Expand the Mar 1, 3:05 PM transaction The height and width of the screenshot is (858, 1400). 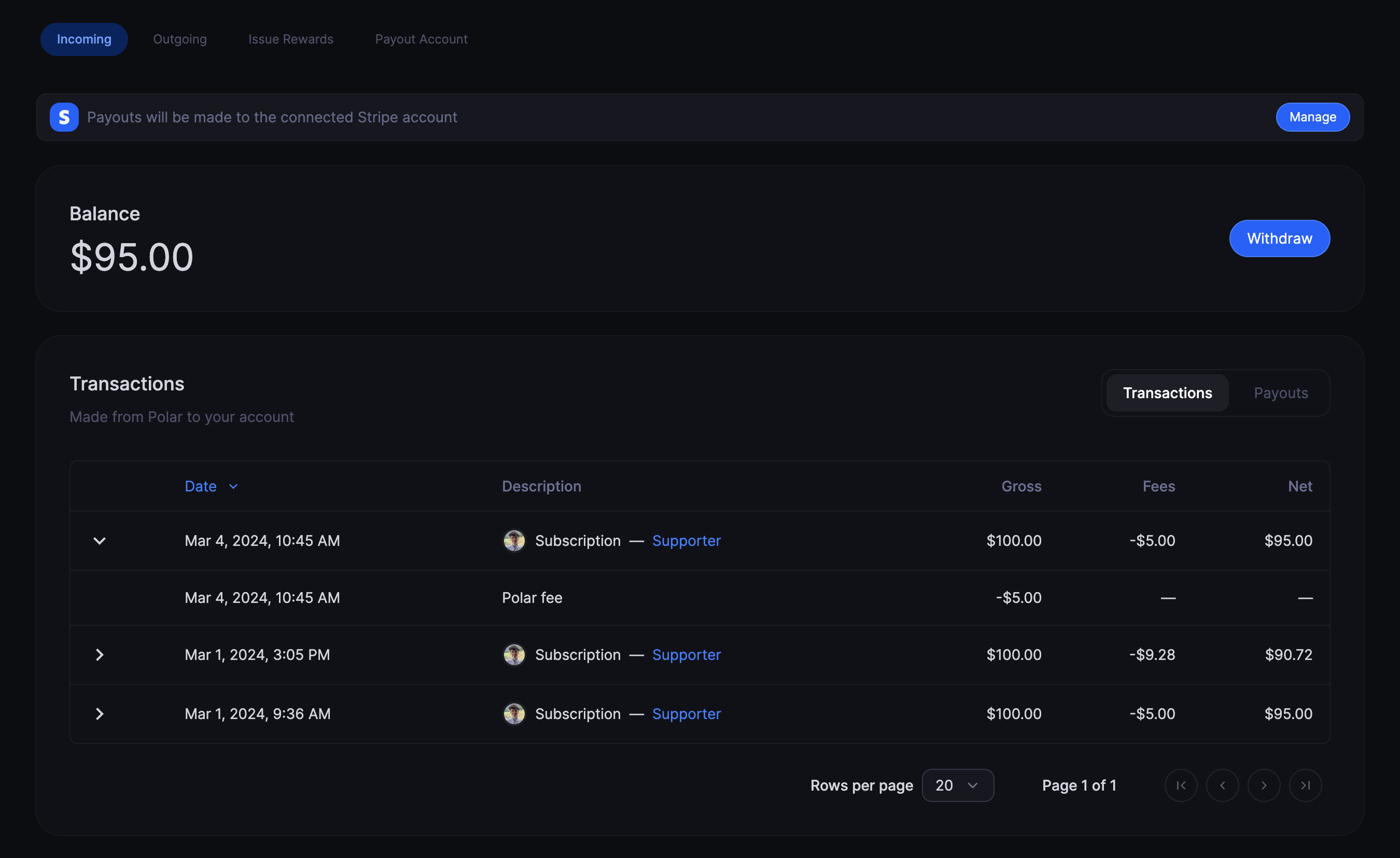pos(100,655)
